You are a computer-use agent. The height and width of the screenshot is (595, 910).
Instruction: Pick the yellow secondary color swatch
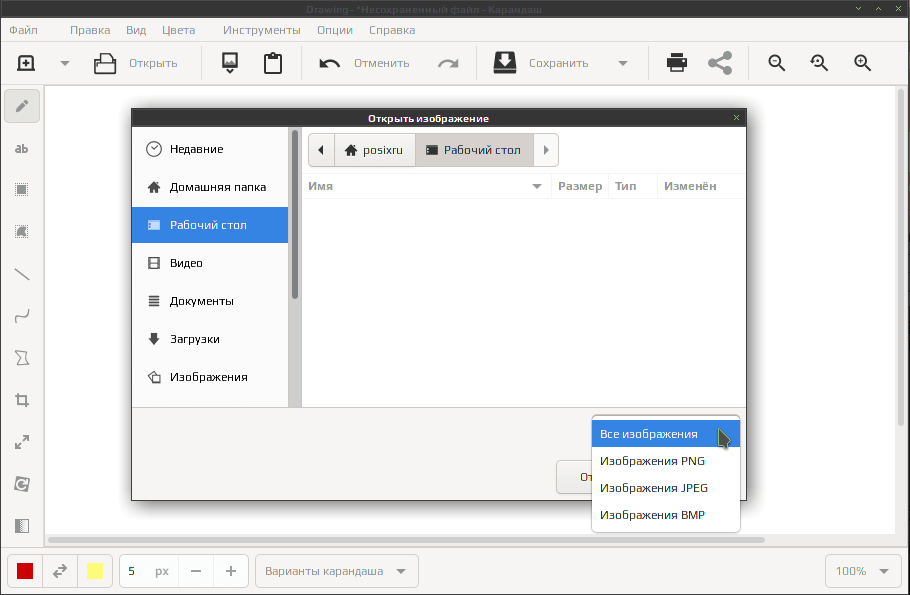[95, 571]
